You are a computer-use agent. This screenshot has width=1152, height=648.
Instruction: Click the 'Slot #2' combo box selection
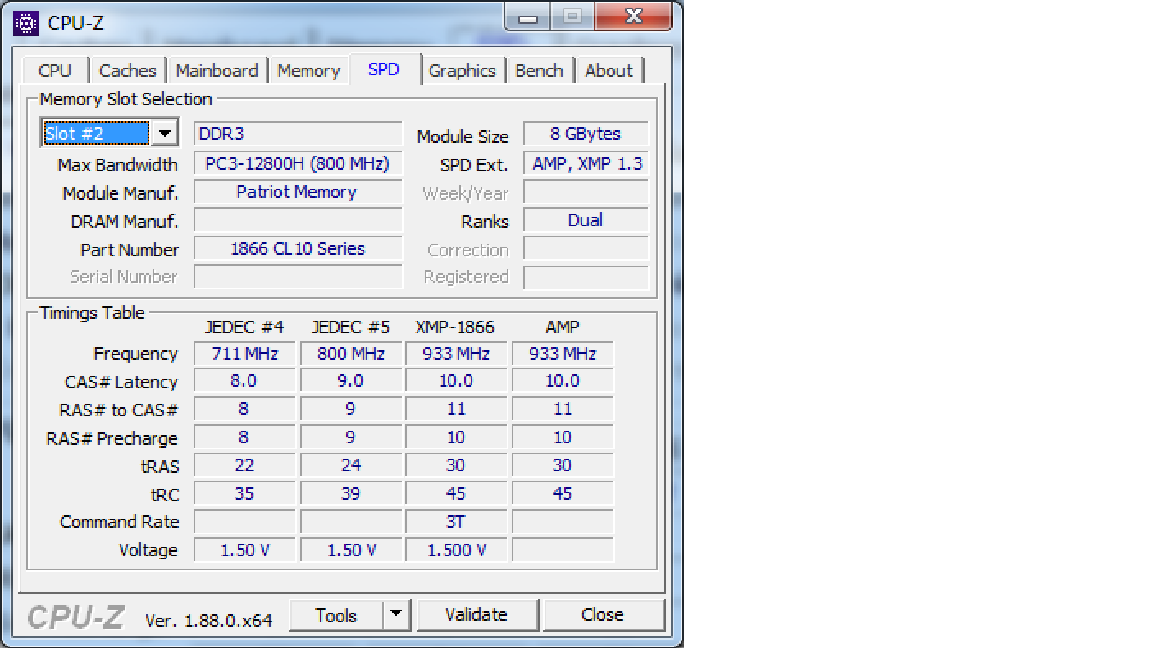(96, 133)
